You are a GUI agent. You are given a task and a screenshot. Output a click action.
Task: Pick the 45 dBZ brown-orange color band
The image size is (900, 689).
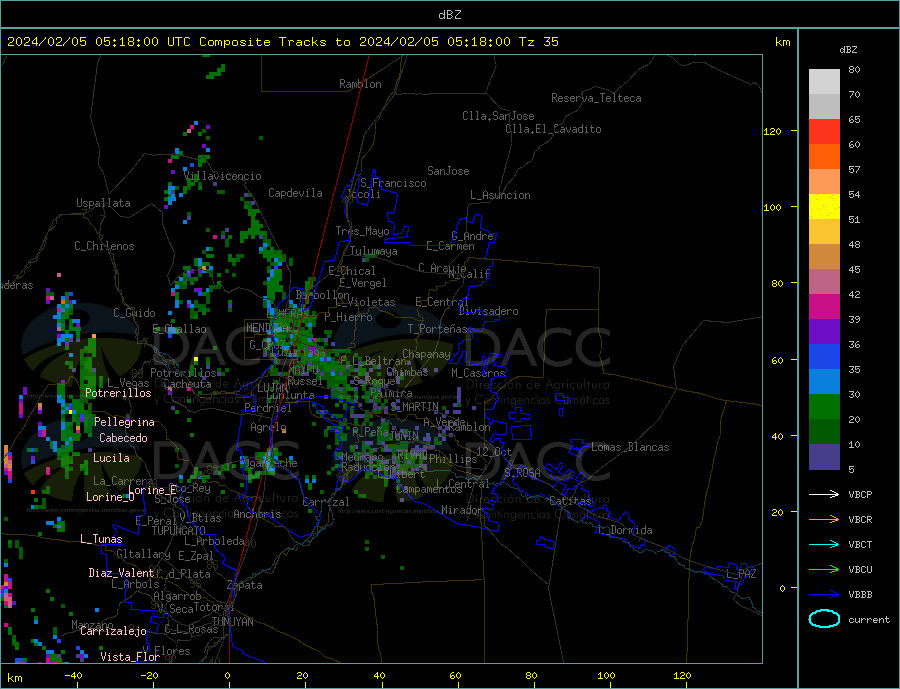824,257
